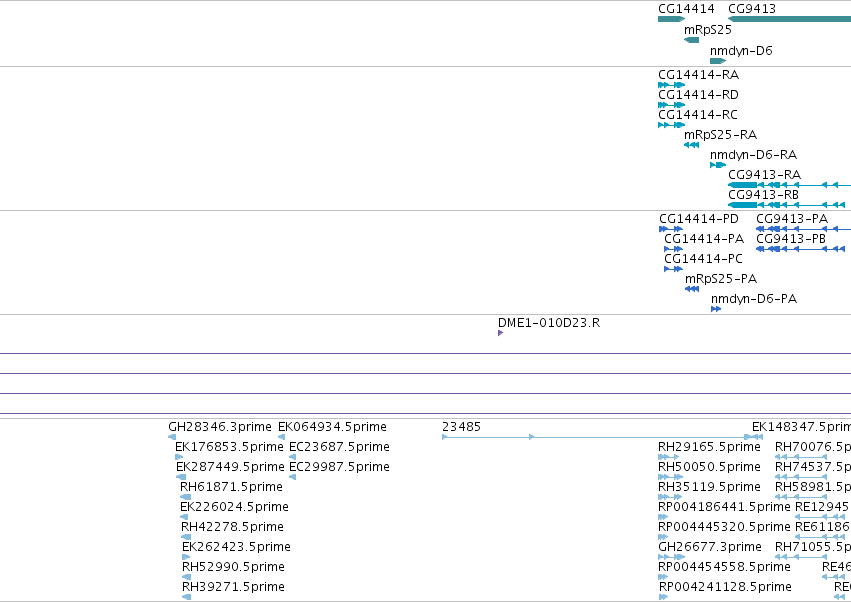851x602 pixels.
Task: Select the EK064934.5prime EST label
Action: (x=332, y=427)
